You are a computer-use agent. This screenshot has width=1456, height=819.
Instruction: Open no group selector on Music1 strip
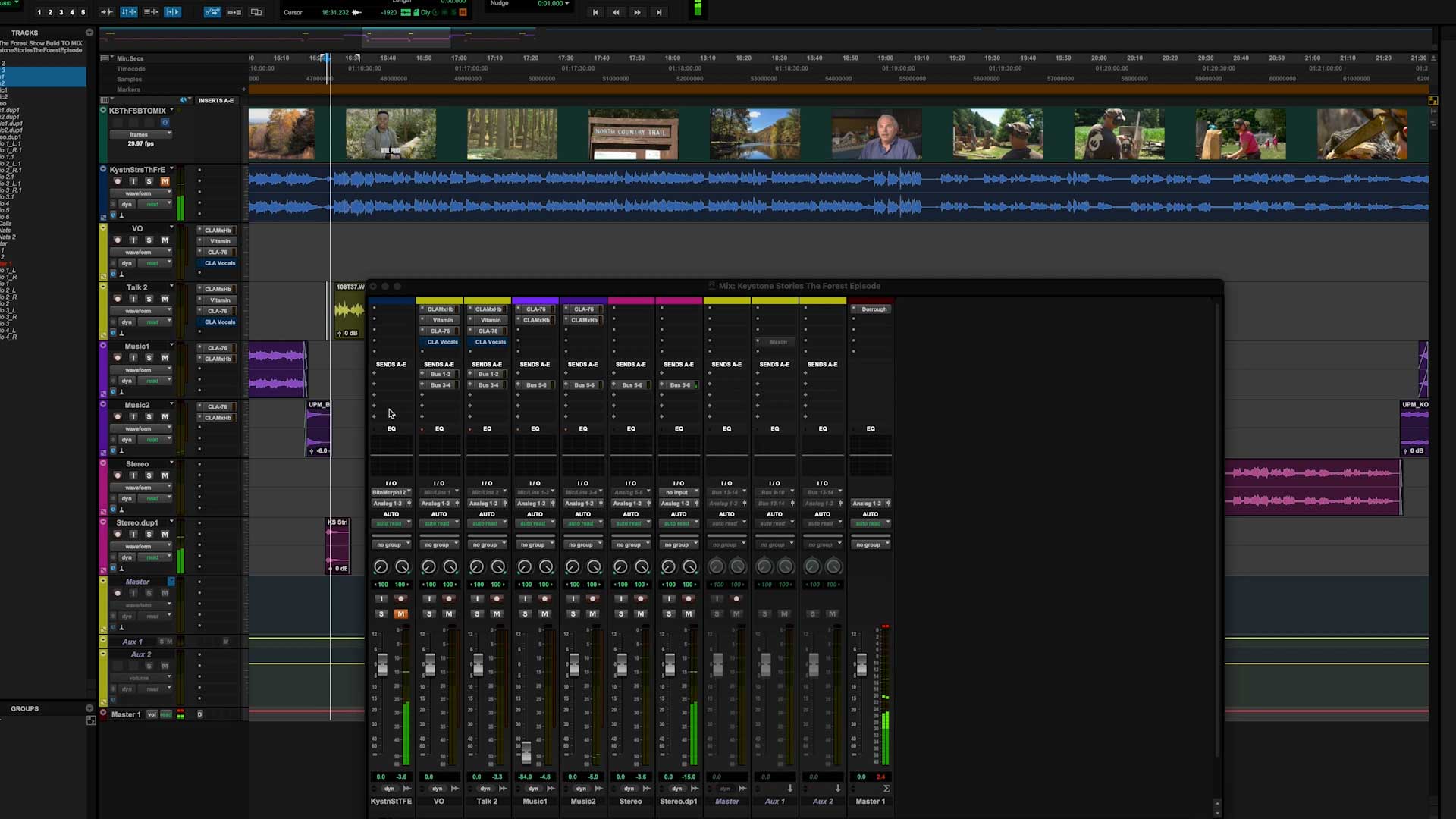click(535, 544)
